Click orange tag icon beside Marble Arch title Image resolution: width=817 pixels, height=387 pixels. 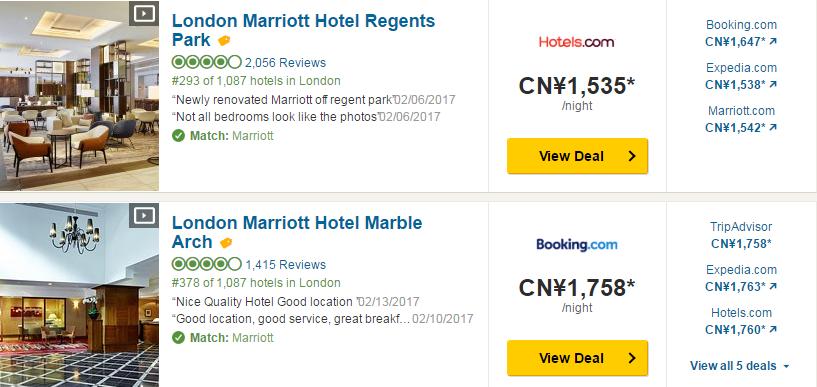tap(226, 243)
